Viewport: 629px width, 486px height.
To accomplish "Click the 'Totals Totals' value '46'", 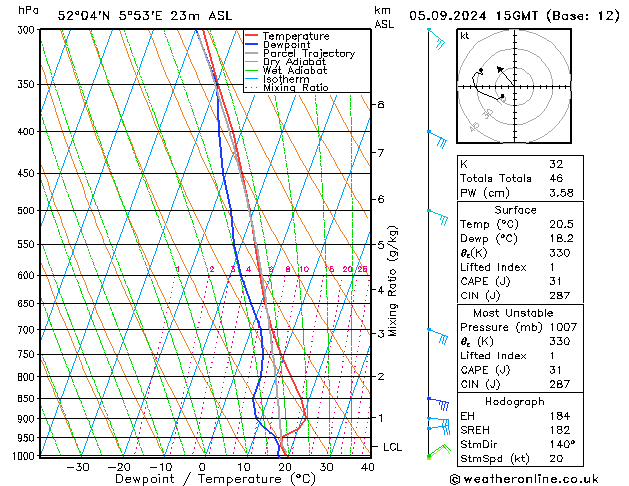I will click(x=556, y=178).
